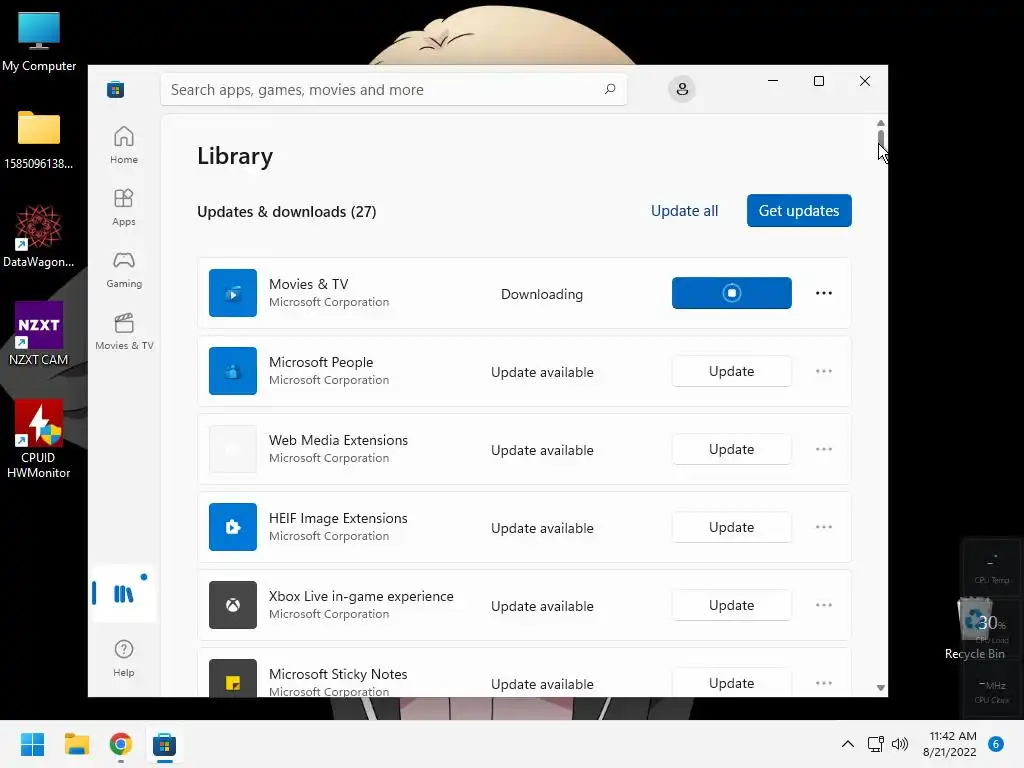The height and width of the screenshot is (768, 1024).
Task: Open the Gaming section
Action: 123,269
